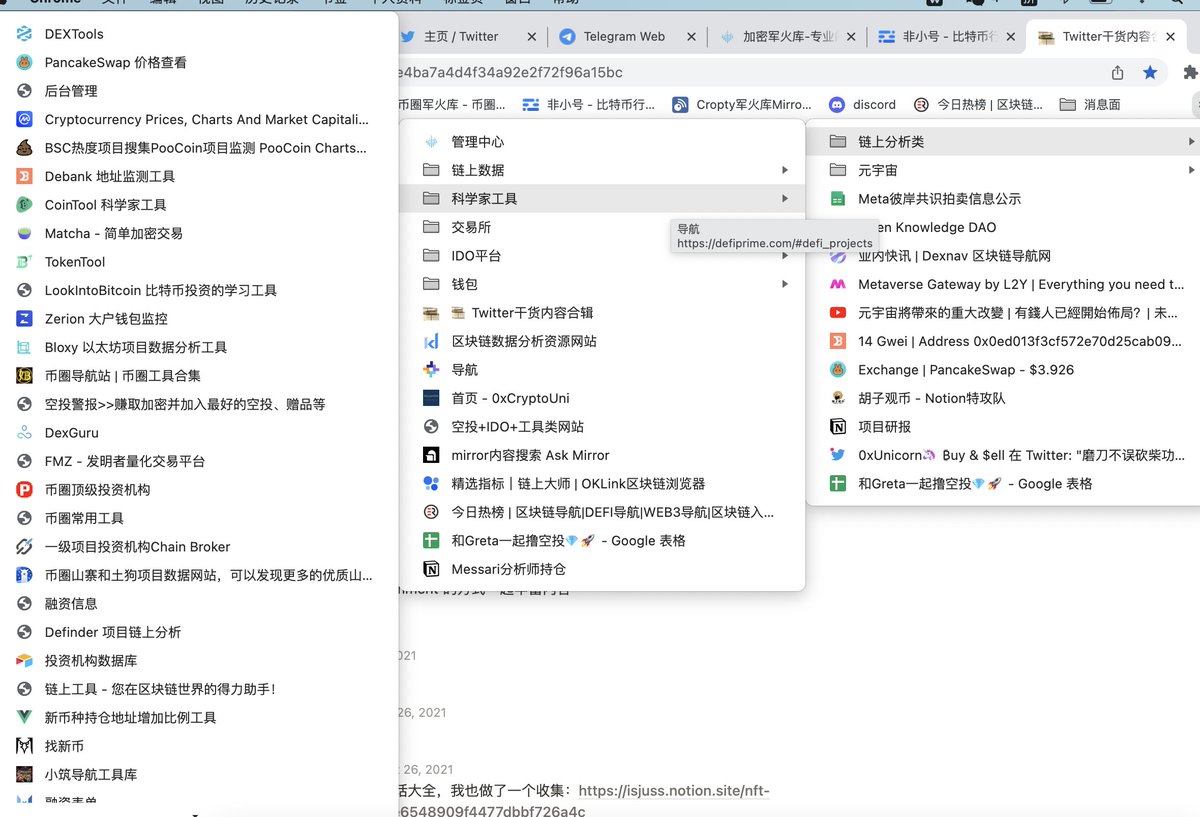Open the IDO平台 folder

603,256
